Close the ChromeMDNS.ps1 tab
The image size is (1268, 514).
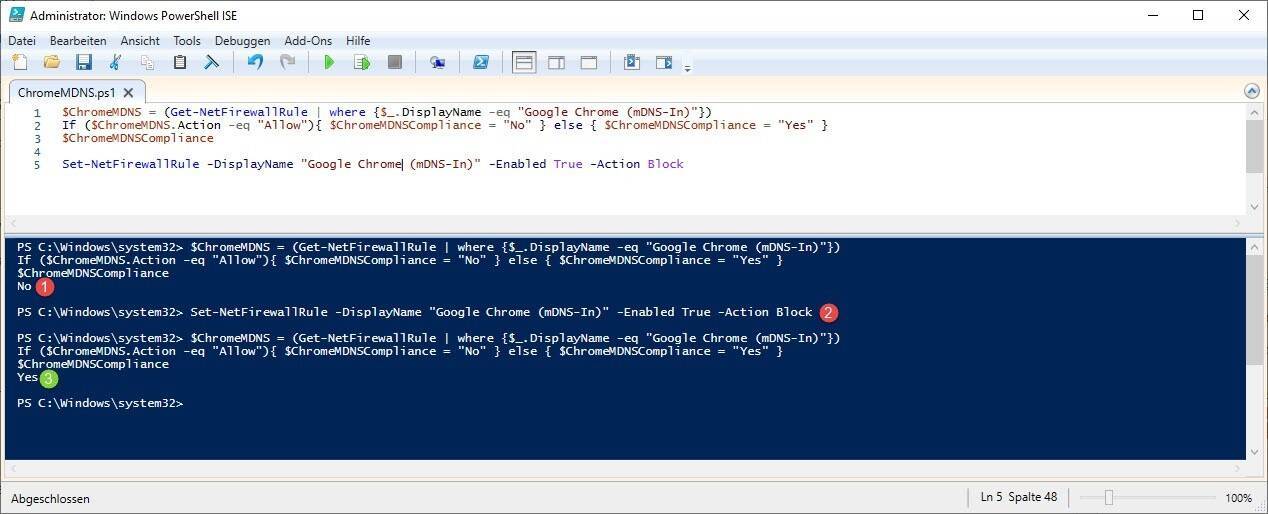click(x=128, y=92)
